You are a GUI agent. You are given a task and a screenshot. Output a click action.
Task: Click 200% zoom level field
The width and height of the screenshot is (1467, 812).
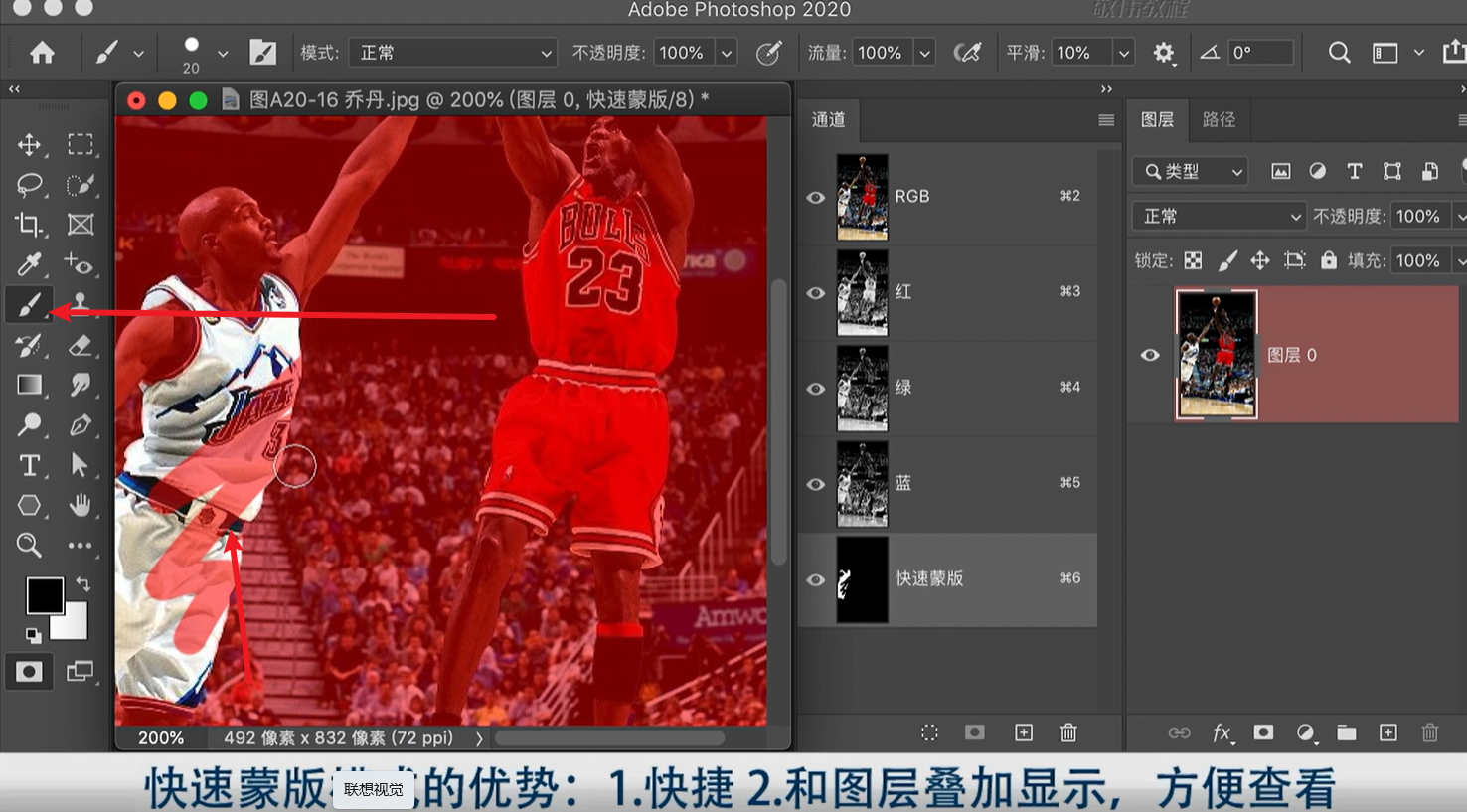tap(161, 738)
